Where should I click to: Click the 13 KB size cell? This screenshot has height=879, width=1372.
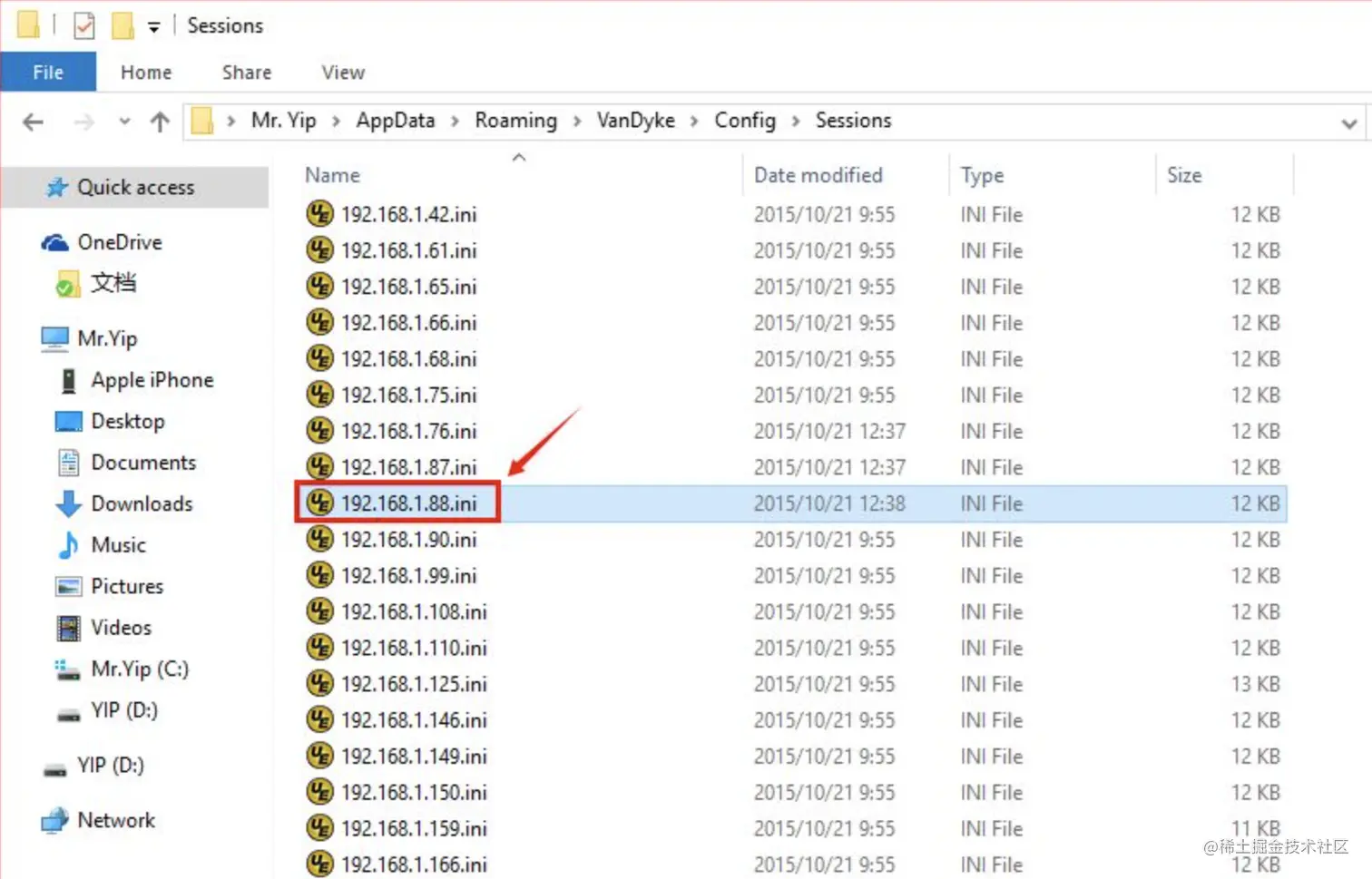pos(1255,684)
